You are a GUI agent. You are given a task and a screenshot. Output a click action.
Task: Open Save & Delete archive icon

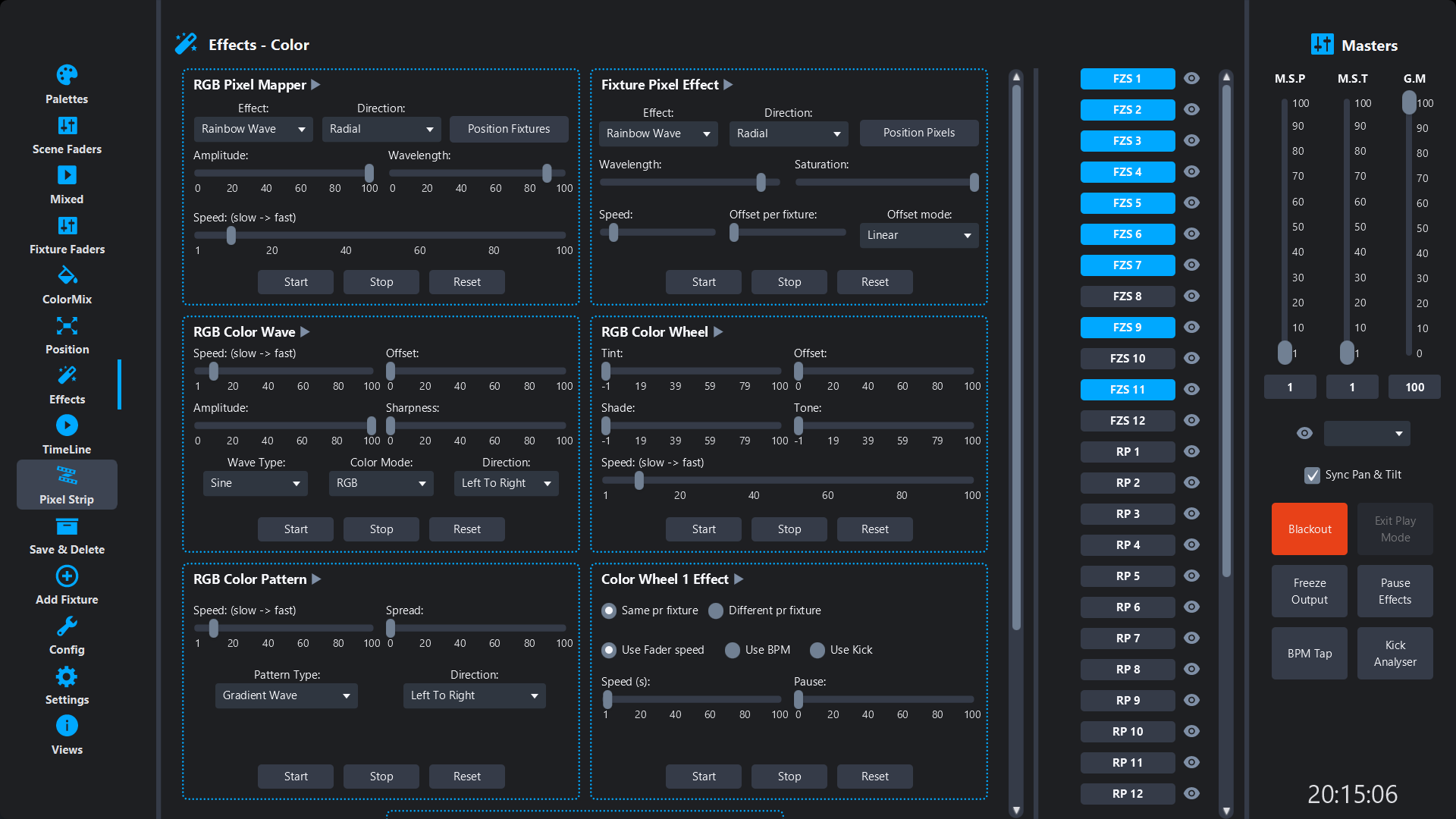pyautogui.click(x=67, y=526)
